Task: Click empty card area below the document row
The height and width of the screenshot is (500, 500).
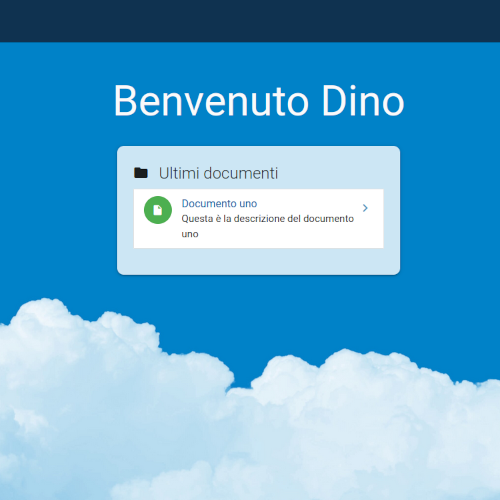Action: tap(258, 261)
